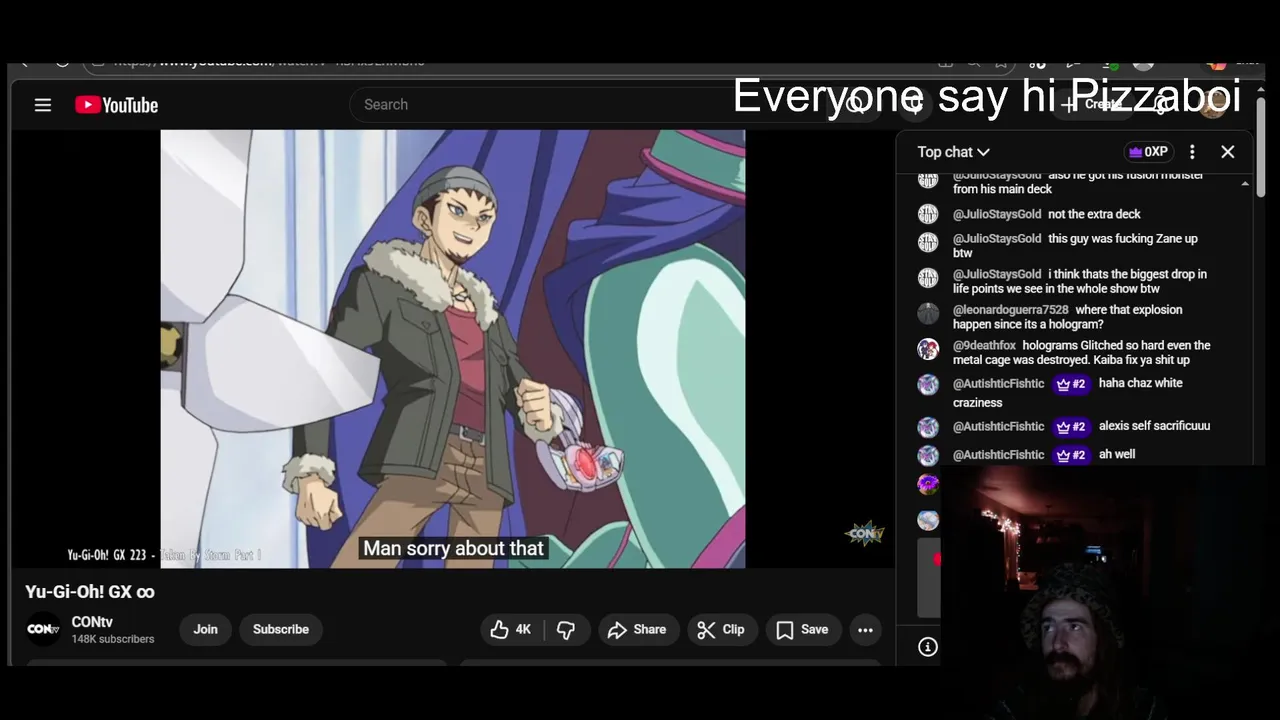Subscribe to the CONtv channel

coord(281,629)
